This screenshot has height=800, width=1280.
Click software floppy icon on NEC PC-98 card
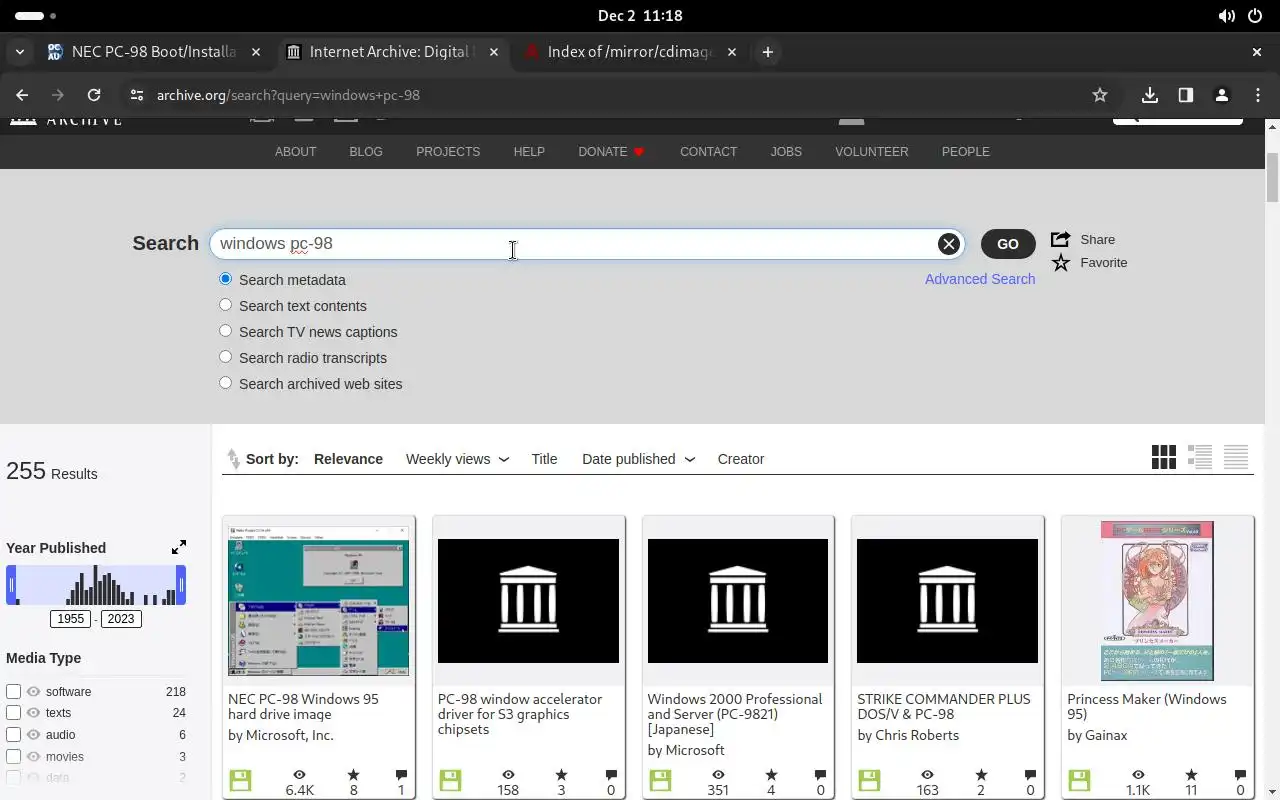coord(240,781)
